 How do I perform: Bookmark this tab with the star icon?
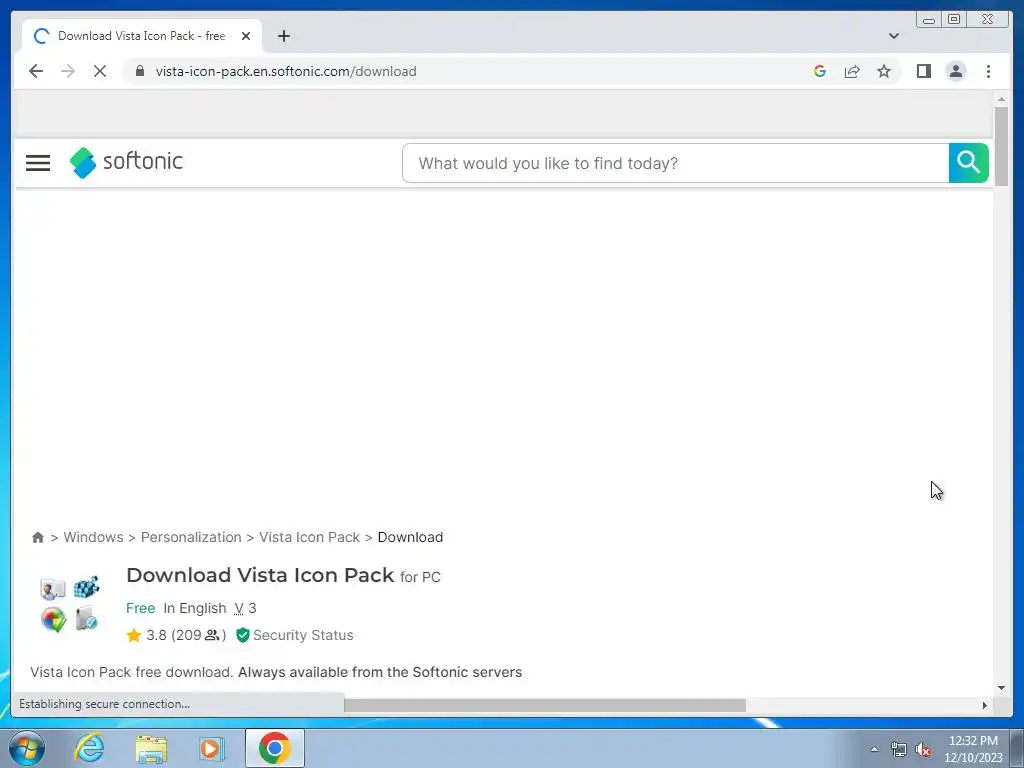[x=884, y=71]
